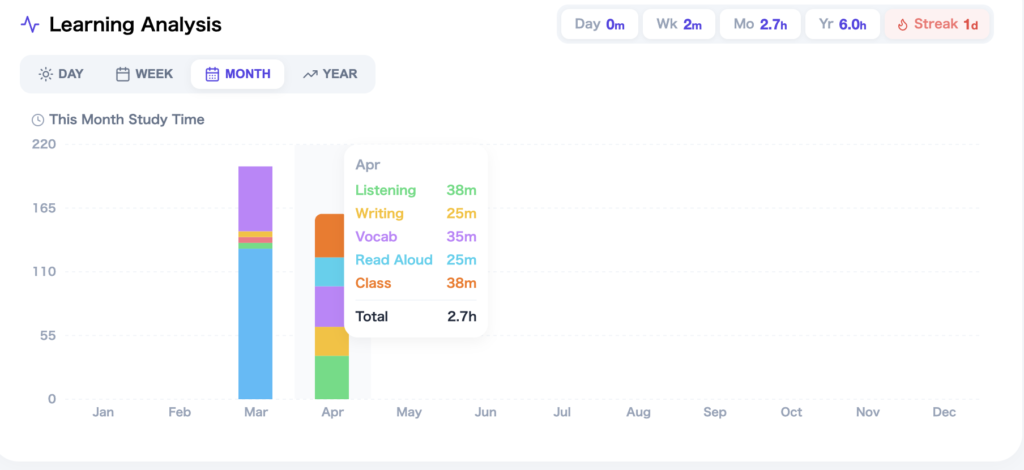Switch to the DAY view tab
Screen dimensions: 1024x470
[x=61, y=74]
